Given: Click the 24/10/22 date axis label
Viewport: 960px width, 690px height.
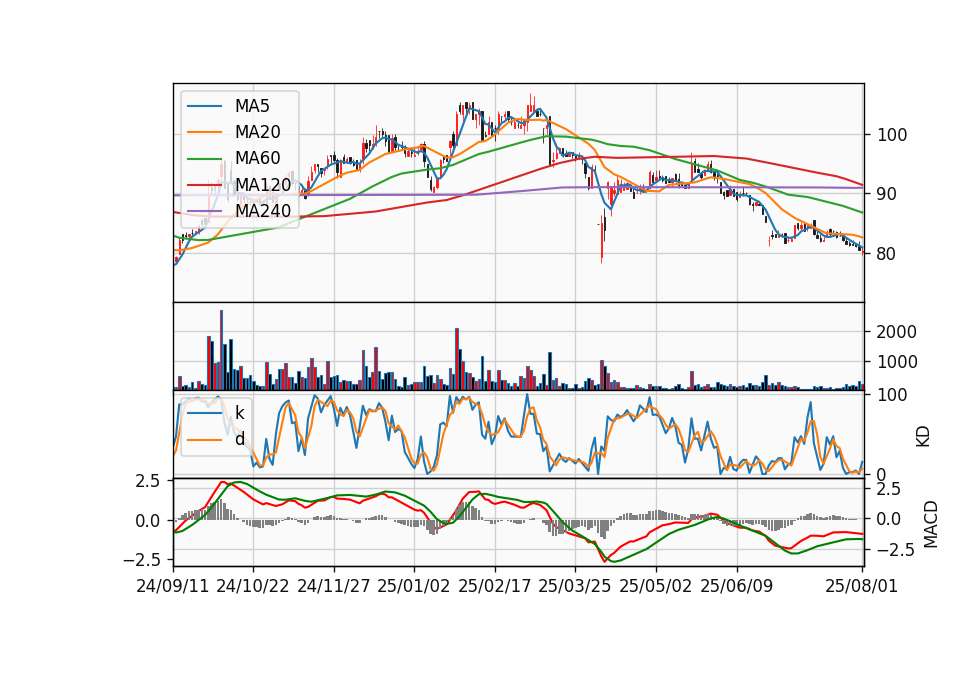Looking at the screenshot, I should pos(253,586).
